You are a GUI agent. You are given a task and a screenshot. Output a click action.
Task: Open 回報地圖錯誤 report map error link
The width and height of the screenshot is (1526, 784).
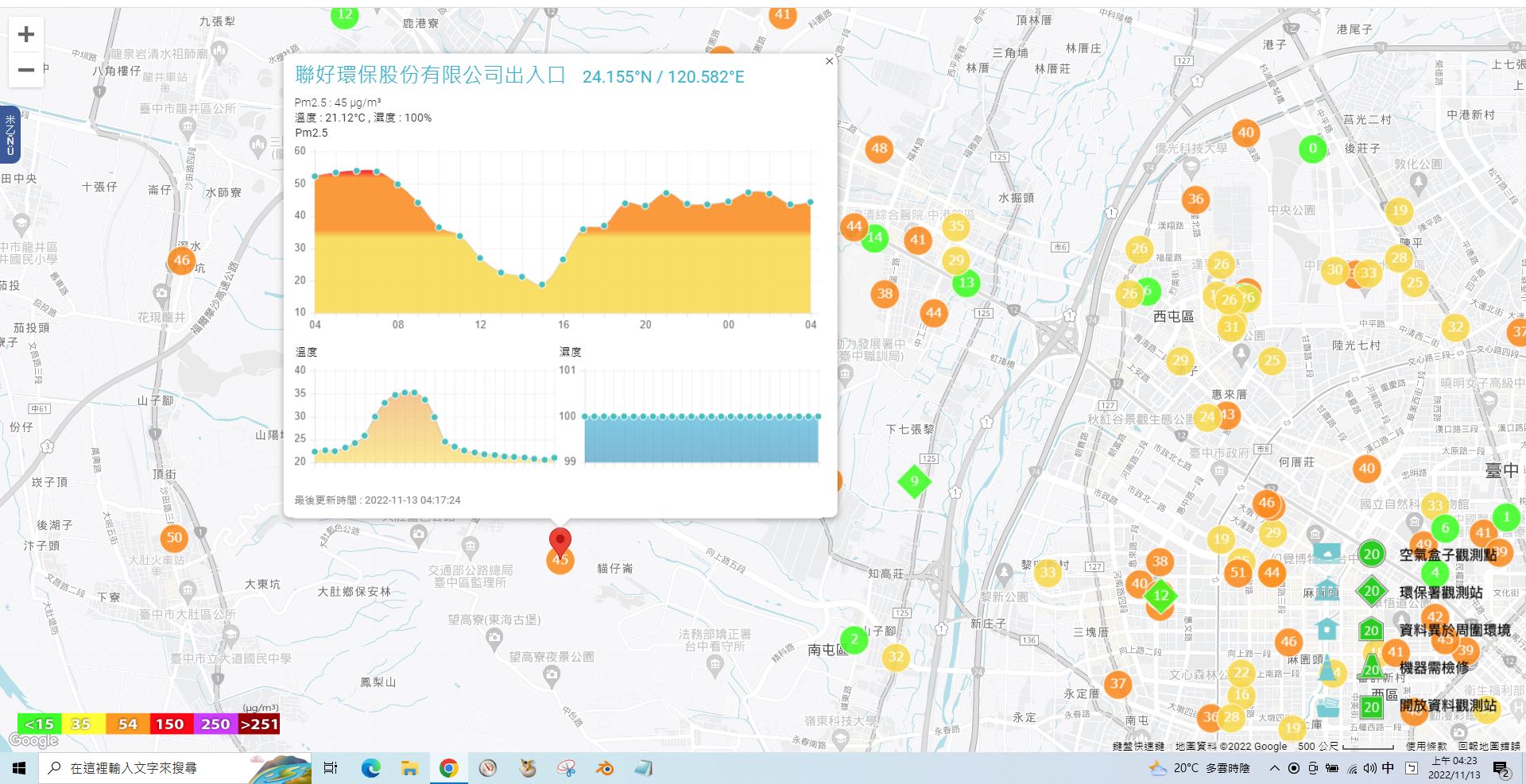(x=1489, y=746)
